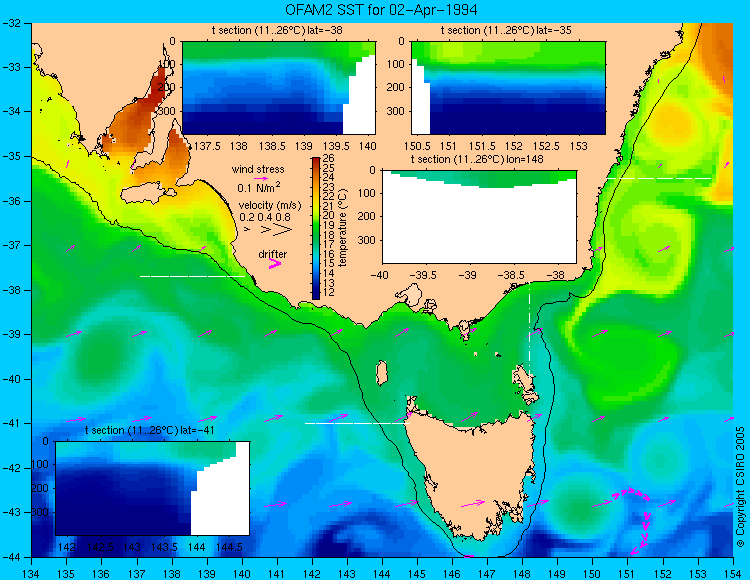The width and height of the screenshot is (750, 580).
Task: Open the lat=-38 temperature section inset plot
Action: click(x=279, y=88)
